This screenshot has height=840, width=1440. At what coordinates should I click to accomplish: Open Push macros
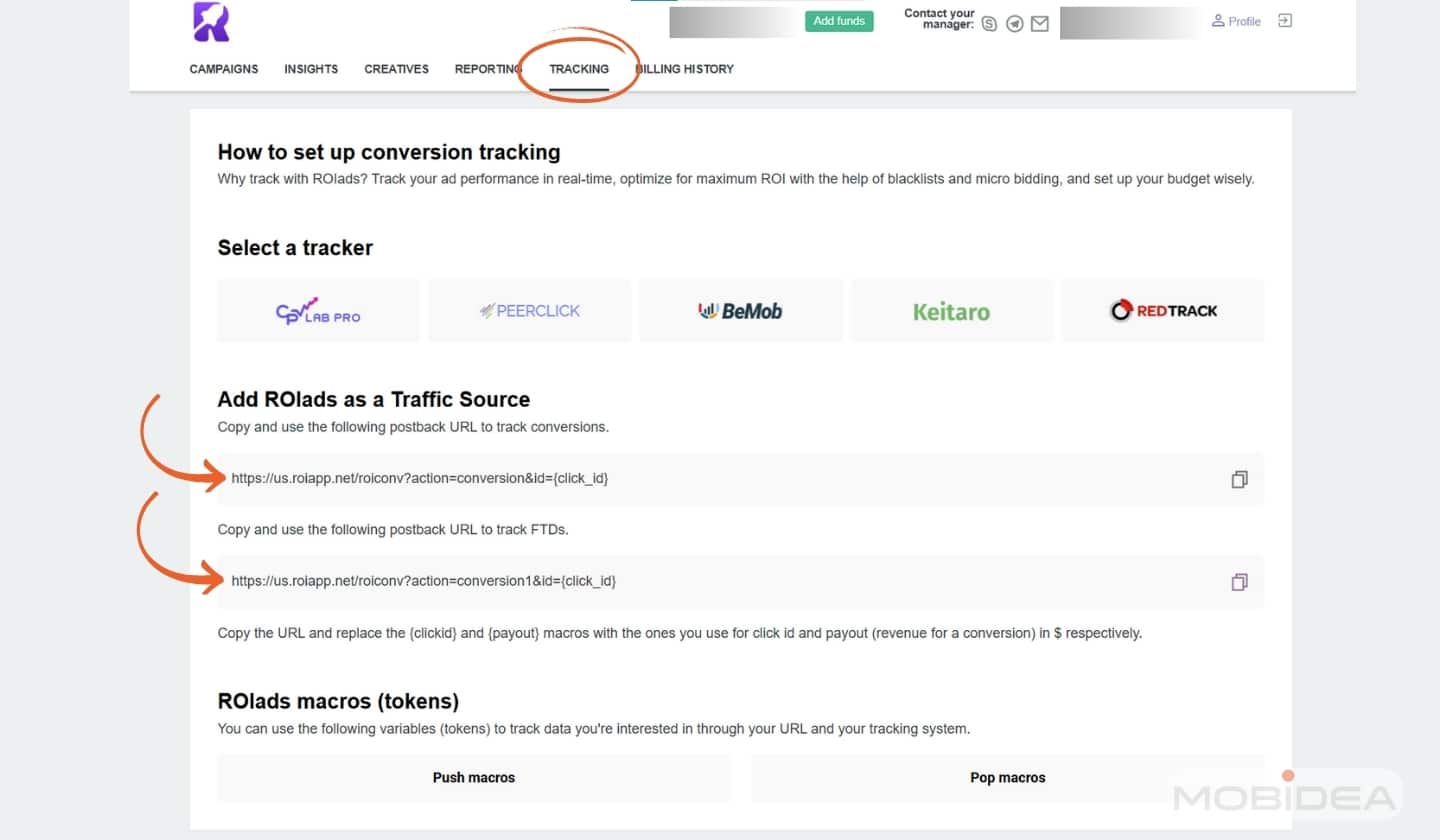click(473, 777)
